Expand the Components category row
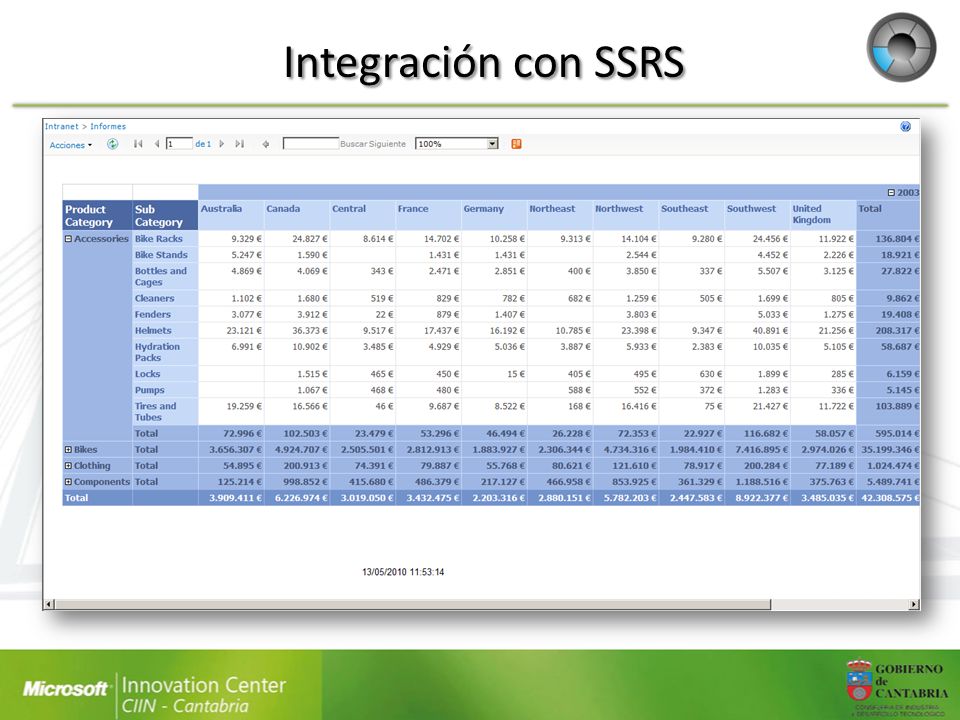960x720 pixels. click(x=69, y=482)
